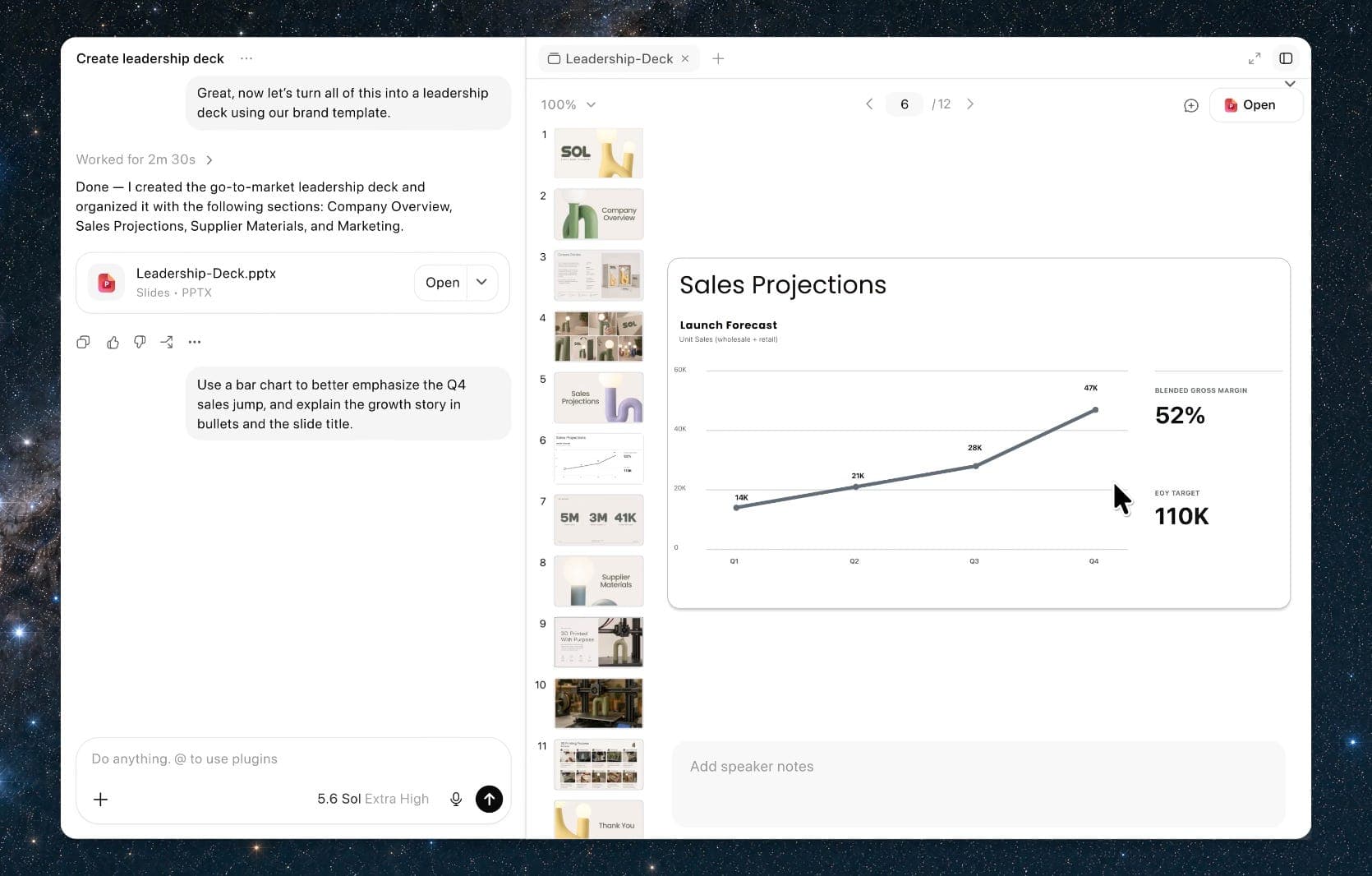Click the /12 total slides text
The height and width of the screenshot is (876, 1372).
942,104
